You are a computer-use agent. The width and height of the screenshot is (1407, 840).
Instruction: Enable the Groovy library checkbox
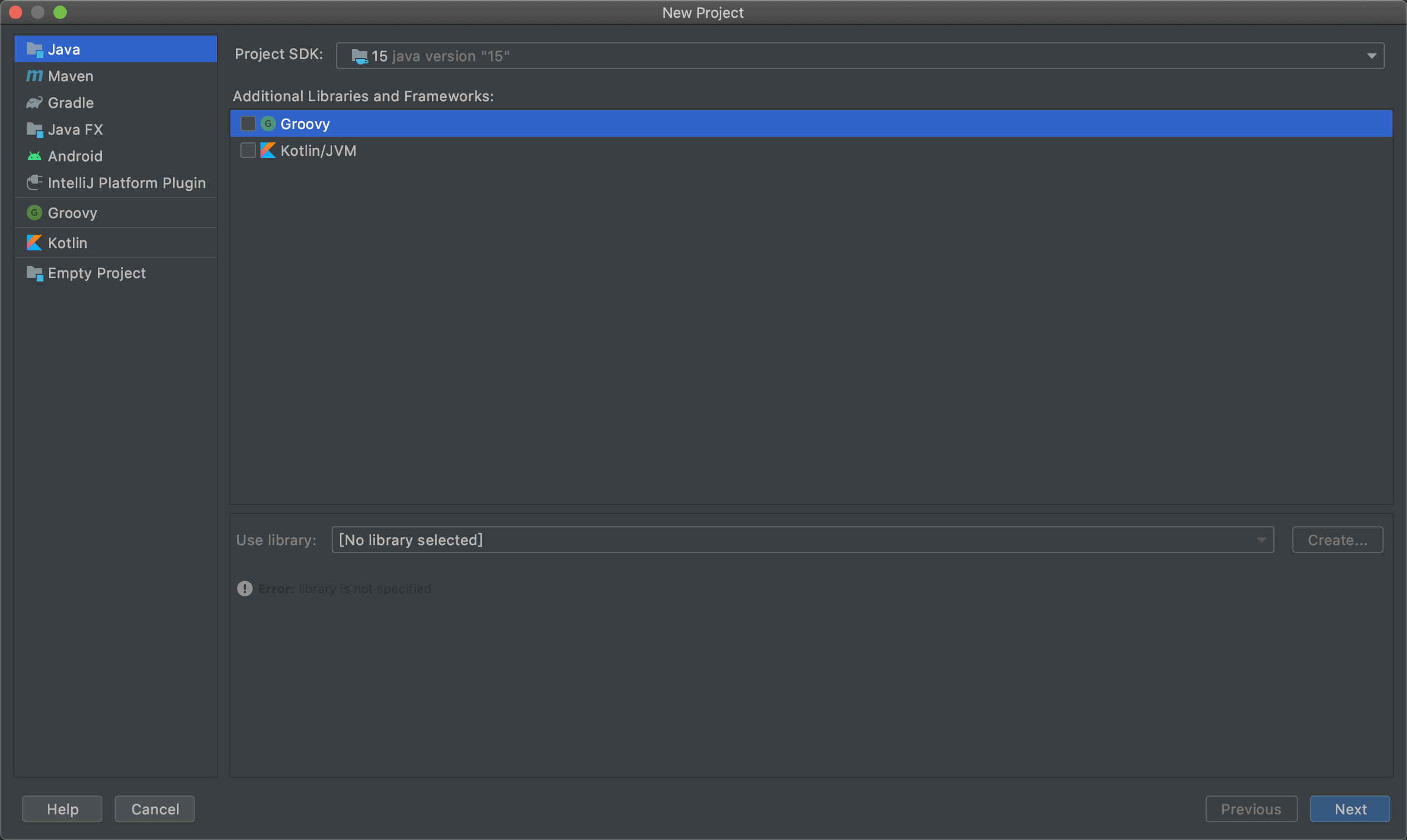(248, 123)
